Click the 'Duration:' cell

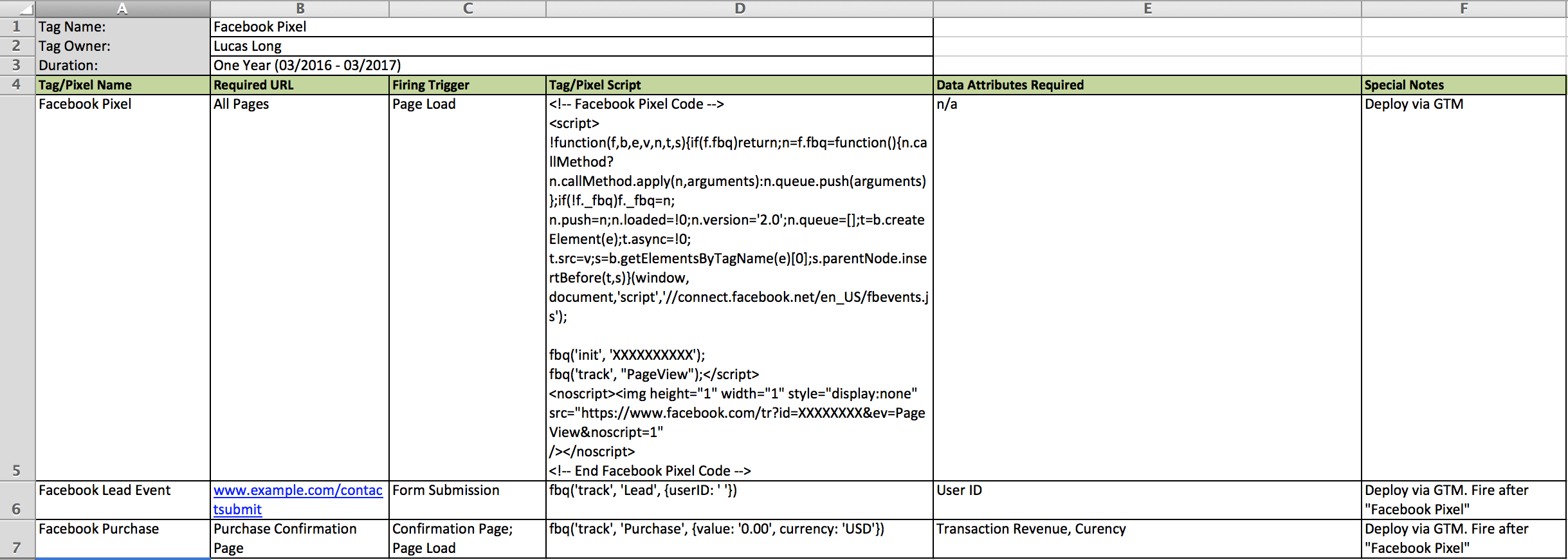click(122, 66)
